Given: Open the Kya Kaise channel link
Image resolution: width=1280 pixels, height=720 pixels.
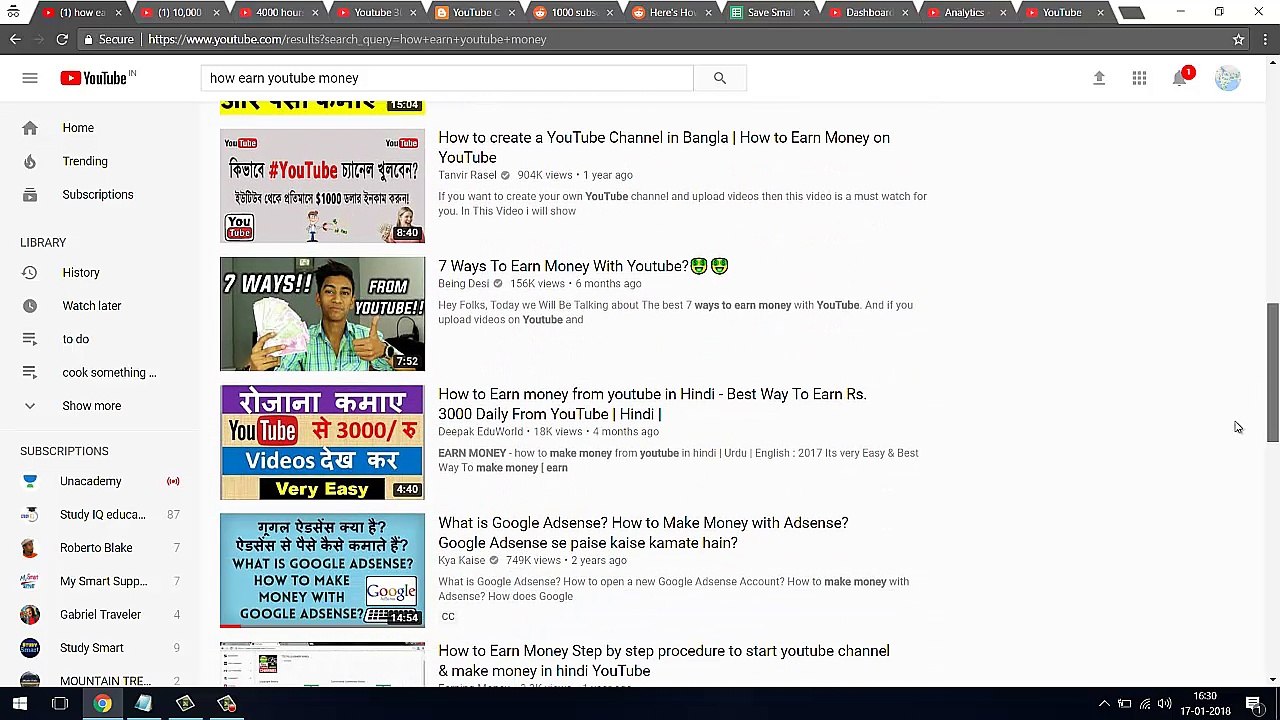Looking at the screenshot, I should point(461,560).
